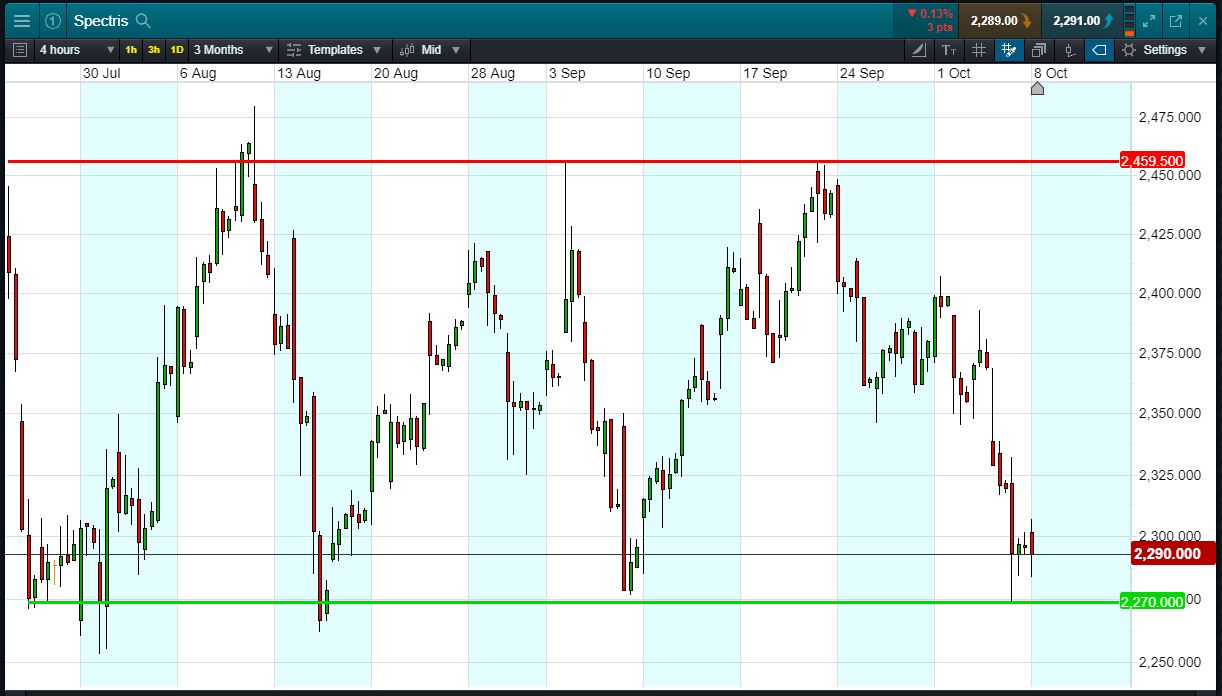Viewport: 1222px width, 696px height.
Task: Pop out chart into new window
Action: pyautogui.click(x=1176, y=20)
